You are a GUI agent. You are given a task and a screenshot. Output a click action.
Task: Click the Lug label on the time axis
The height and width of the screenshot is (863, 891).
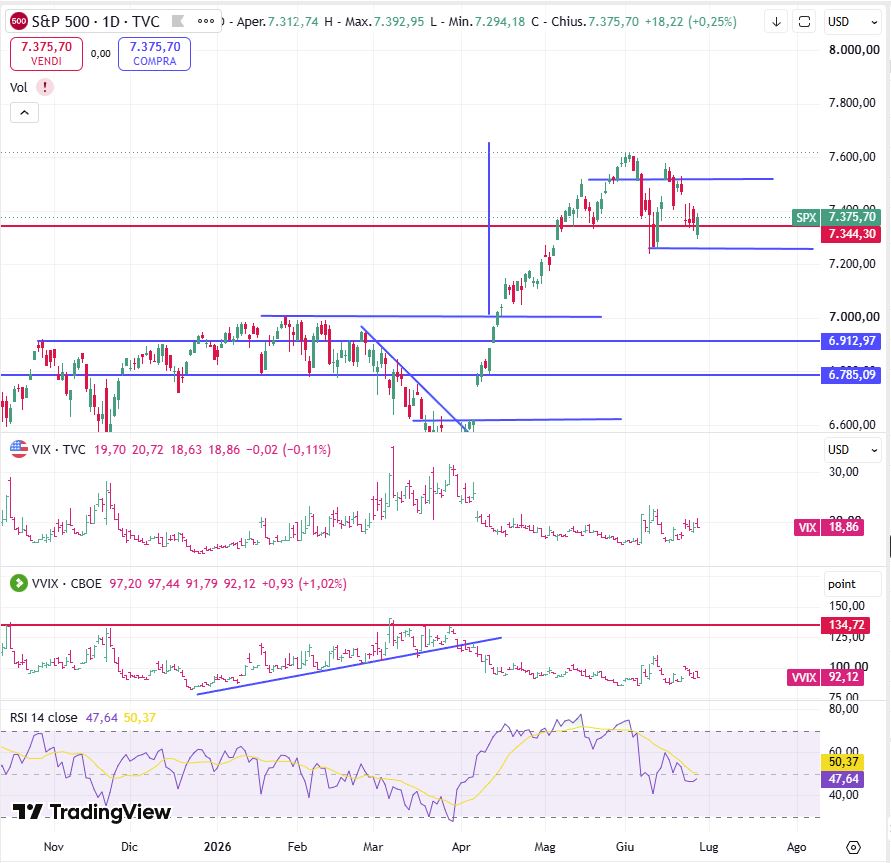click(709, 847)
